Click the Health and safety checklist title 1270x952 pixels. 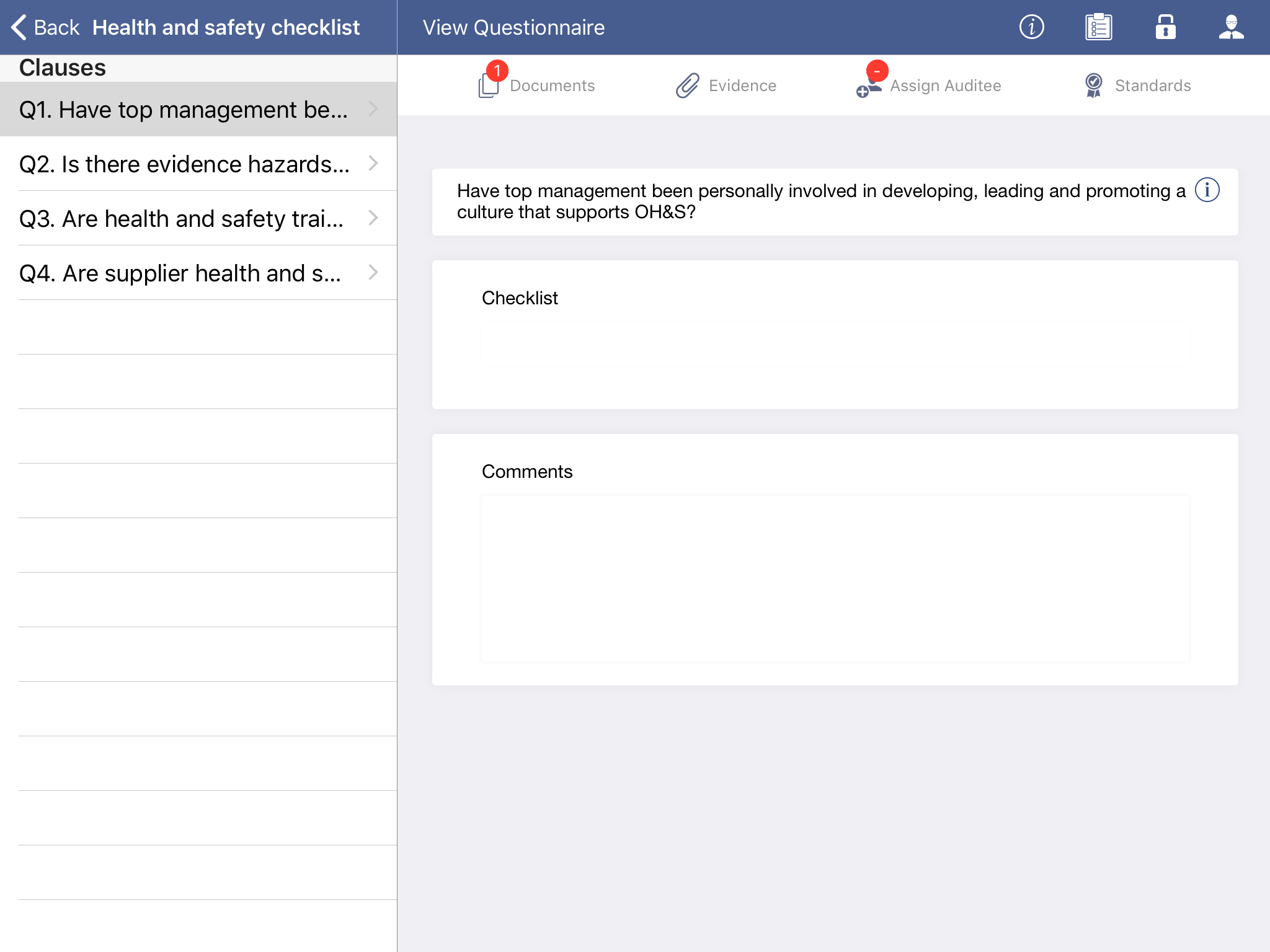[226, 27]
